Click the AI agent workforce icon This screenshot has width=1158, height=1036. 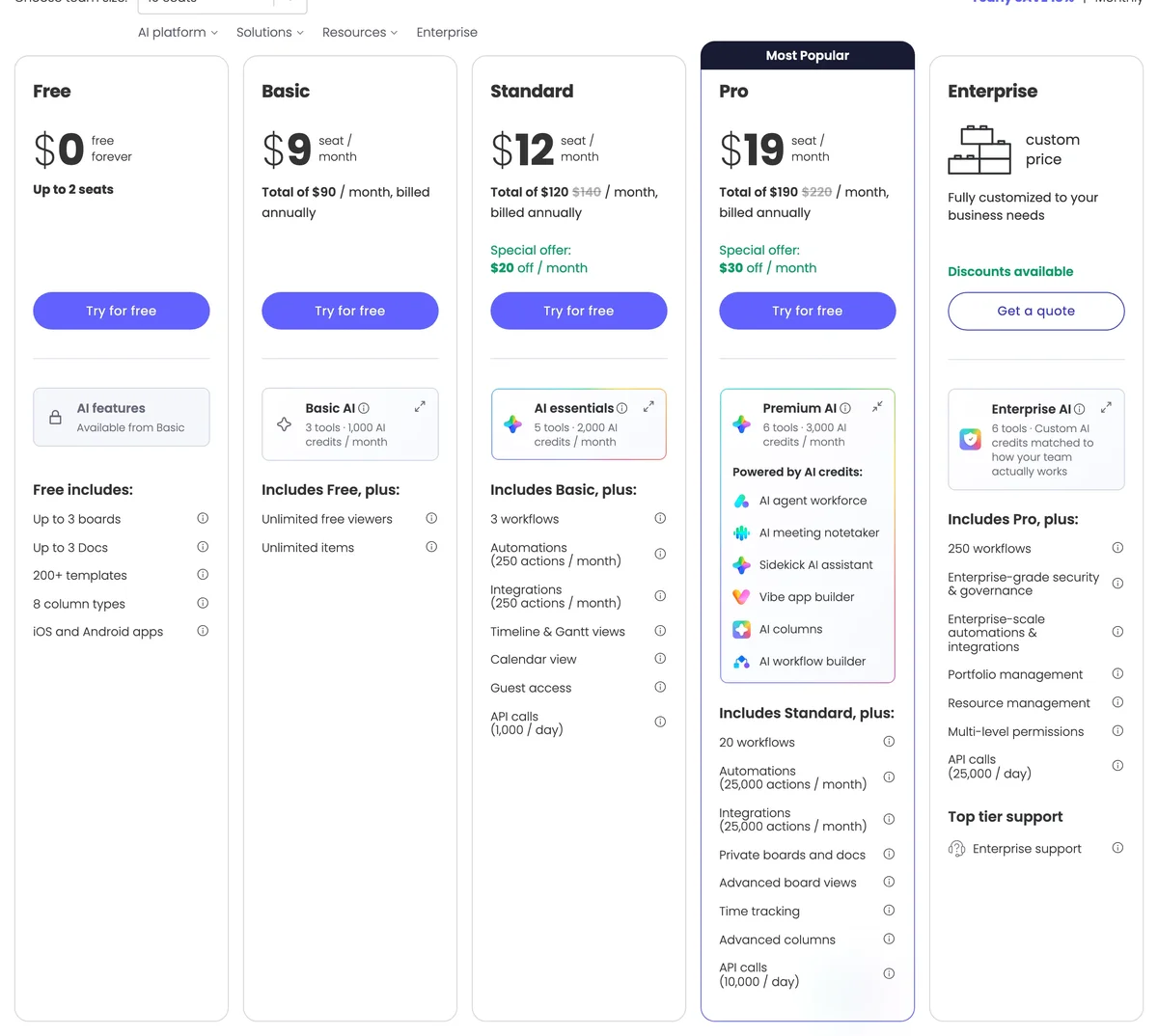pos(741,501)
